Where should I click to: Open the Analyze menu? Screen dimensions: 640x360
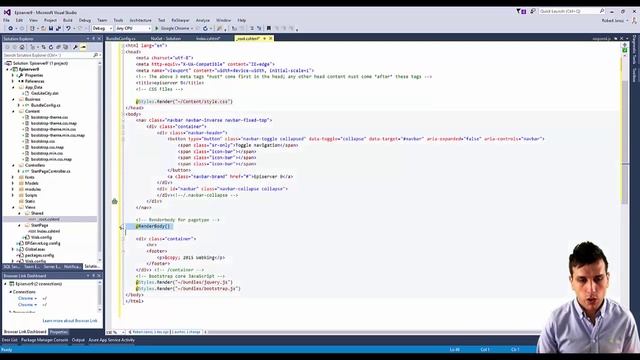click(x=203, y=20)
